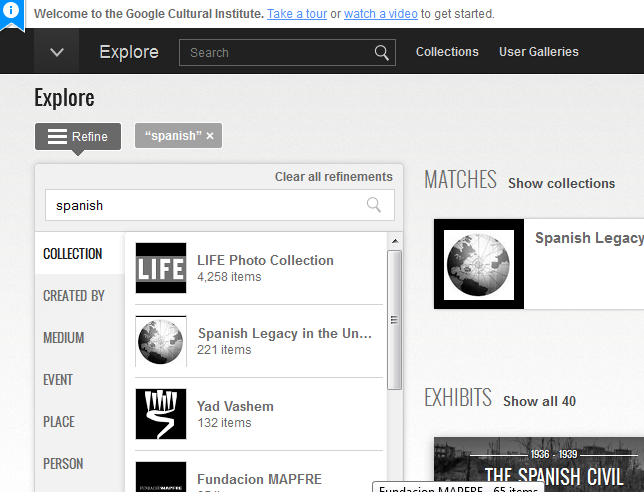Click the Fundacion MAPFRE logo thumbnail
This screenshot has height=492, width=644.
(161, 477)
